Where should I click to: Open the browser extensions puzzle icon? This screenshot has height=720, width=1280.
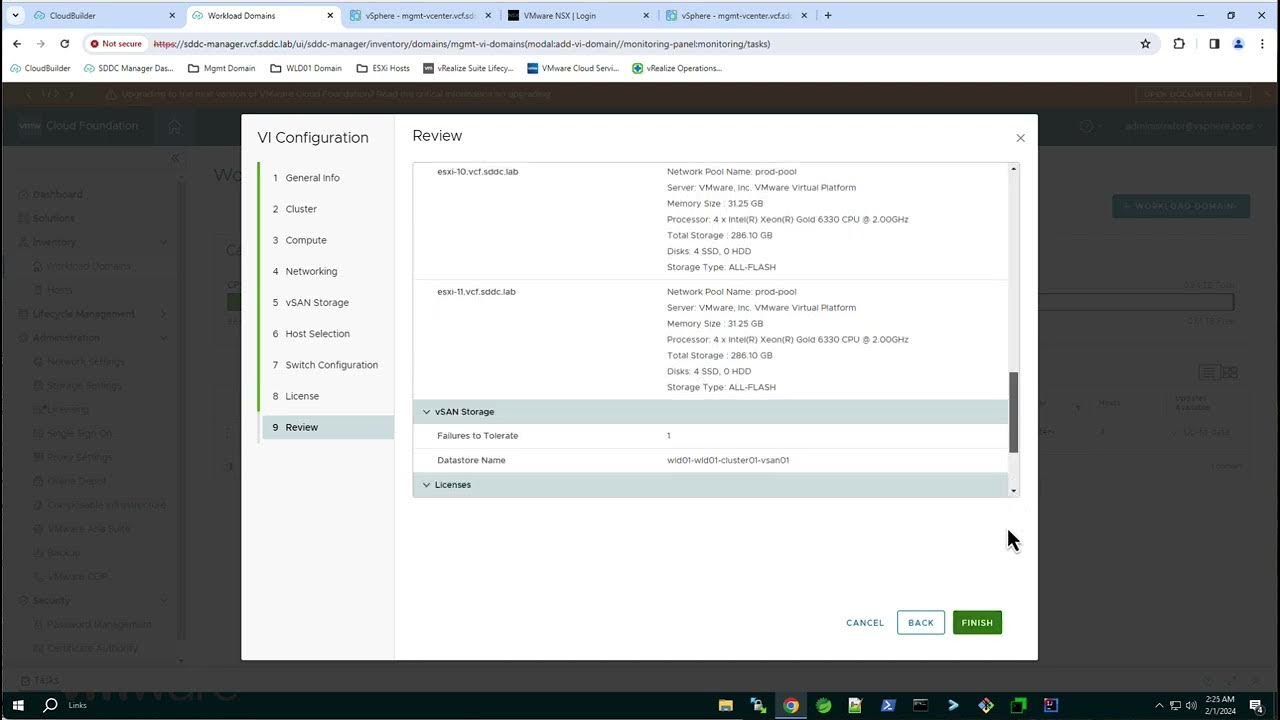1179,44
